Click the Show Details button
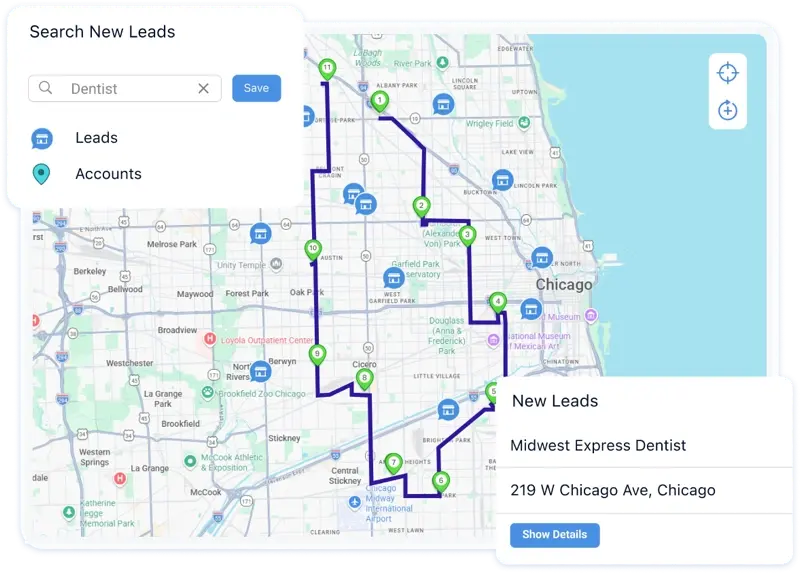 555,535
